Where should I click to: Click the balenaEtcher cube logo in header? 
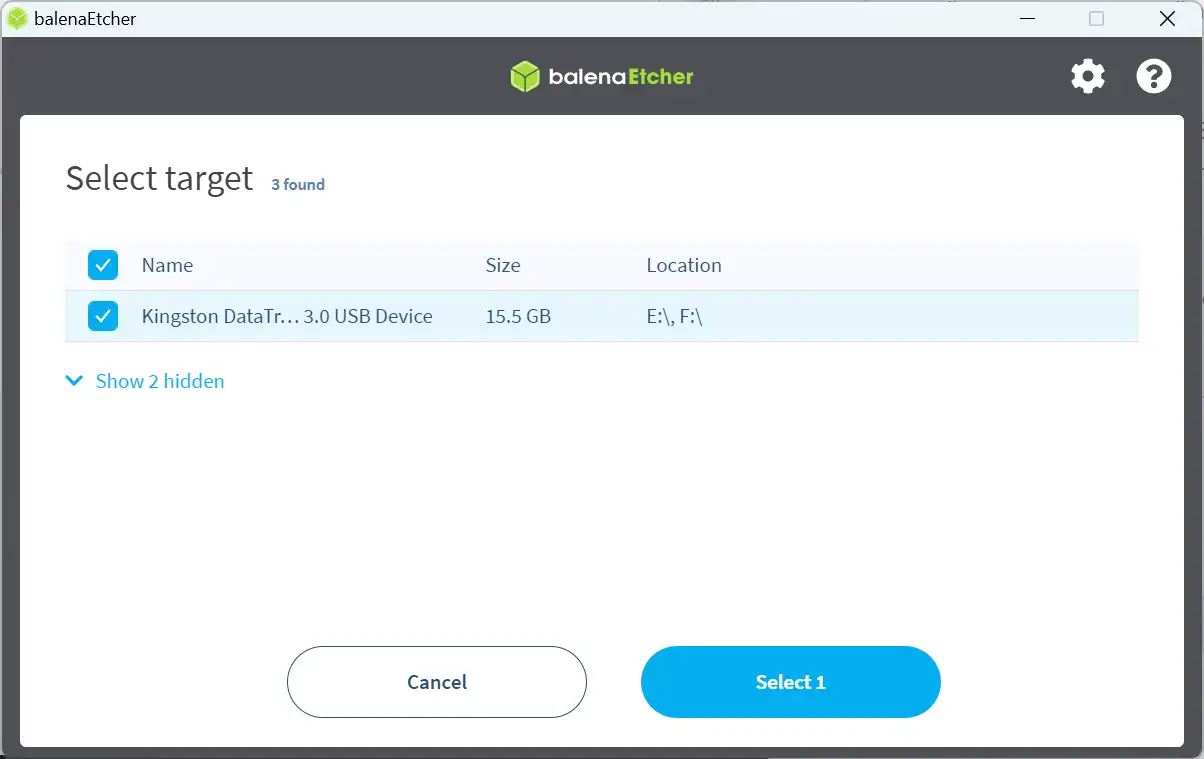524,75
